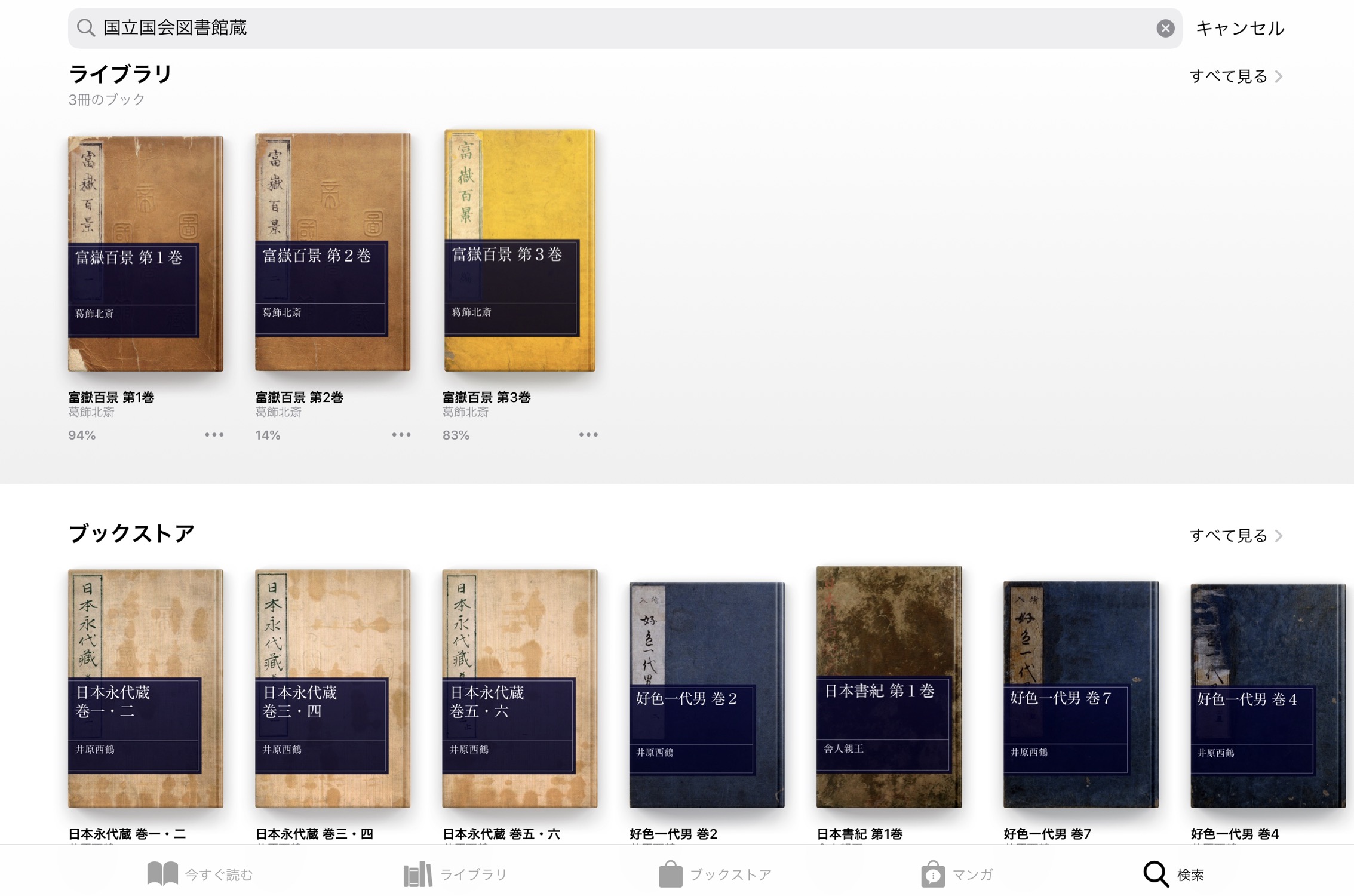Click the search magnifier icon in field
This screenshot has height=896, width=1354.
(x=86, y=28)
